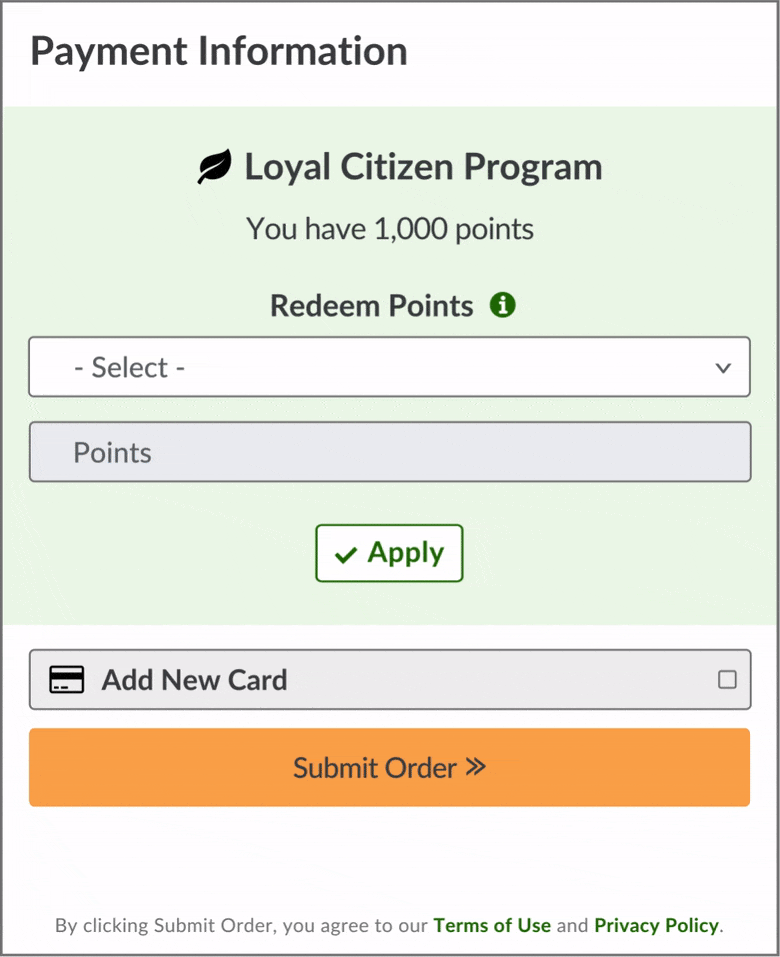Check the box on the Add New Card row

(728, 680)
